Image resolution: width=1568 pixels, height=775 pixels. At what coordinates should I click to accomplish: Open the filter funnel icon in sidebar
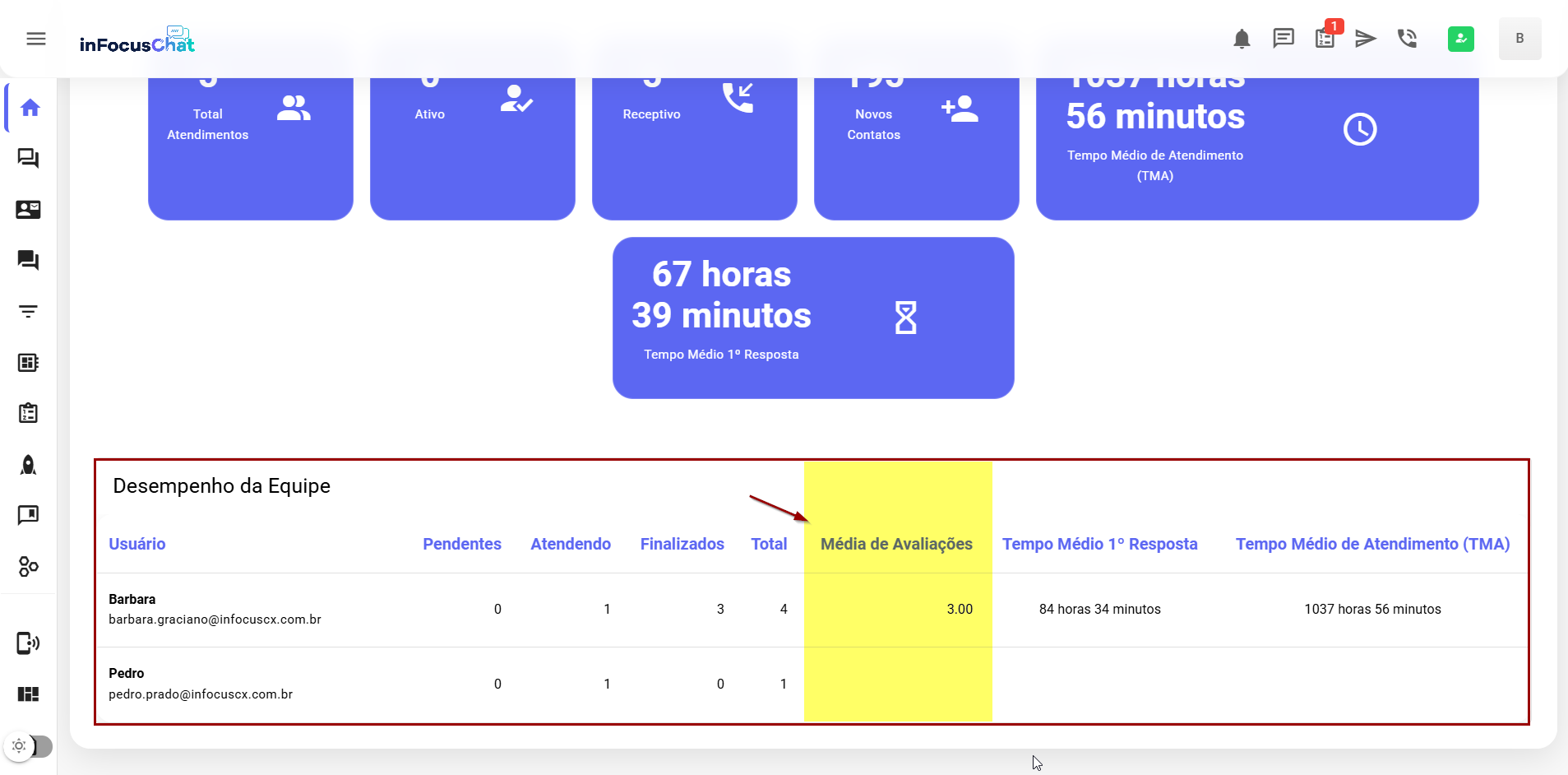coord(29,312)
